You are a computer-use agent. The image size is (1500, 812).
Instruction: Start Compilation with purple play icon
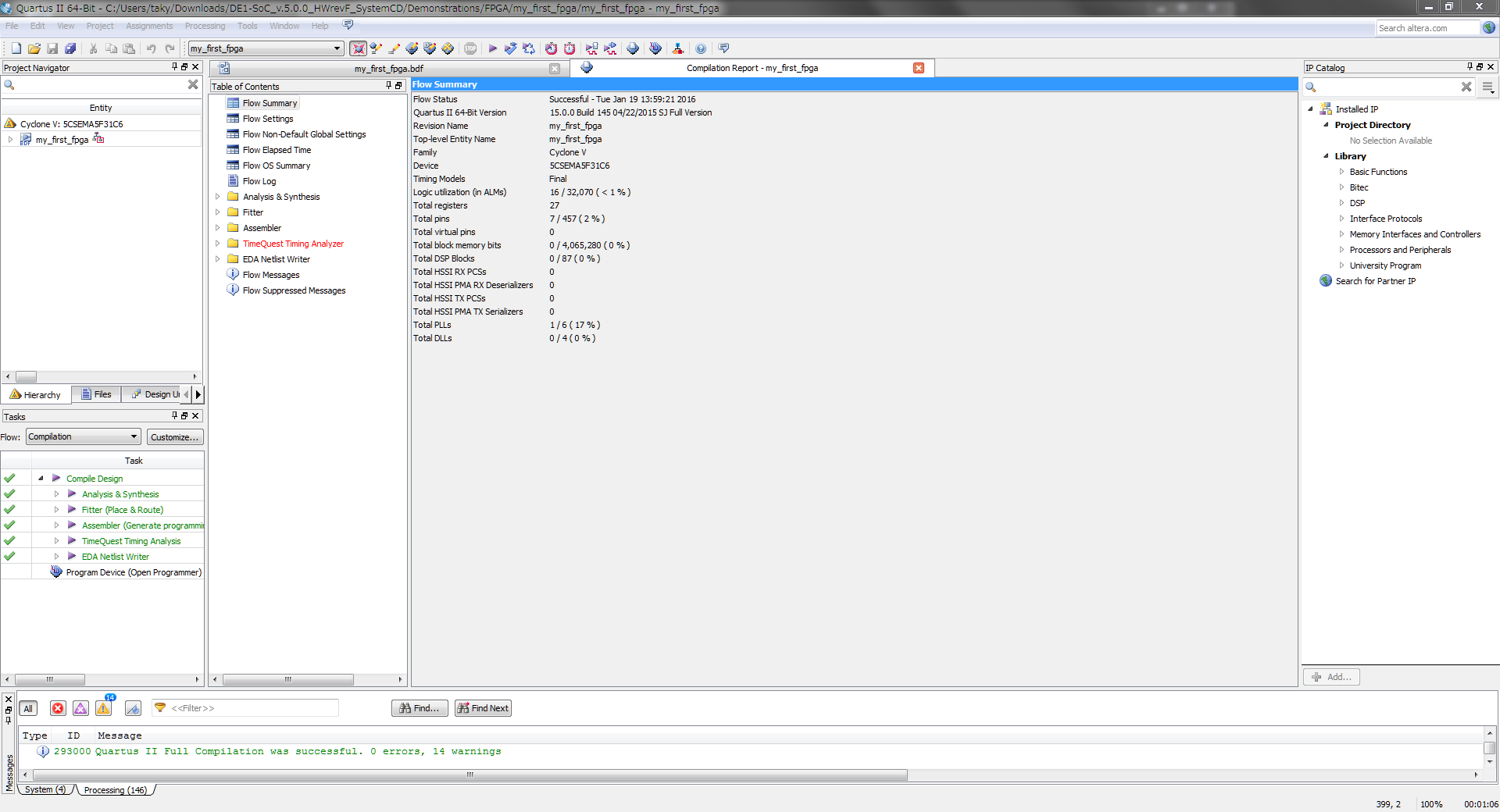point(492,48)
